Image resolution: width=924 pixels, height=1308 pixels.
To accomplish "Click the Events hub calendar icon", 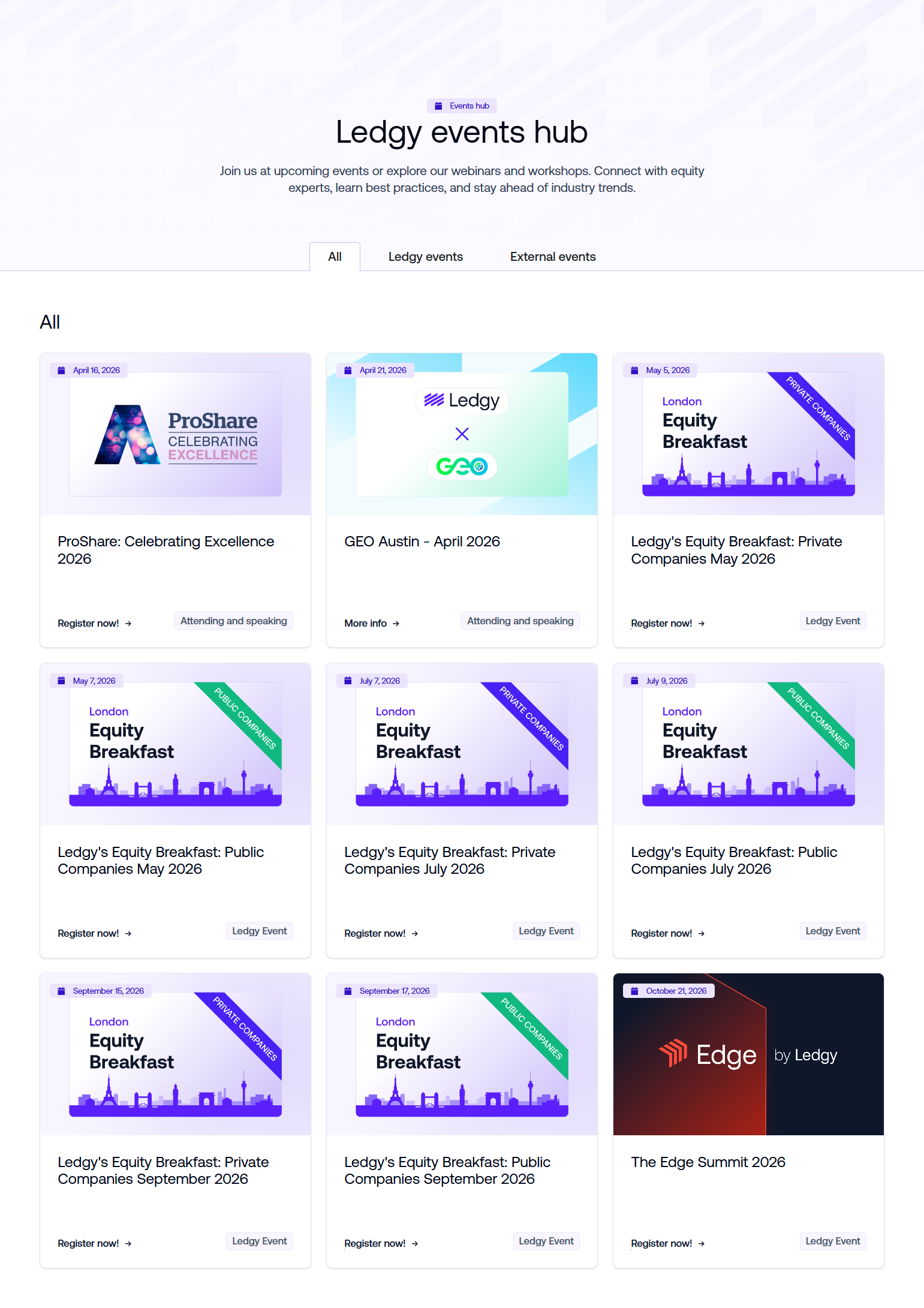I will 438,106.
